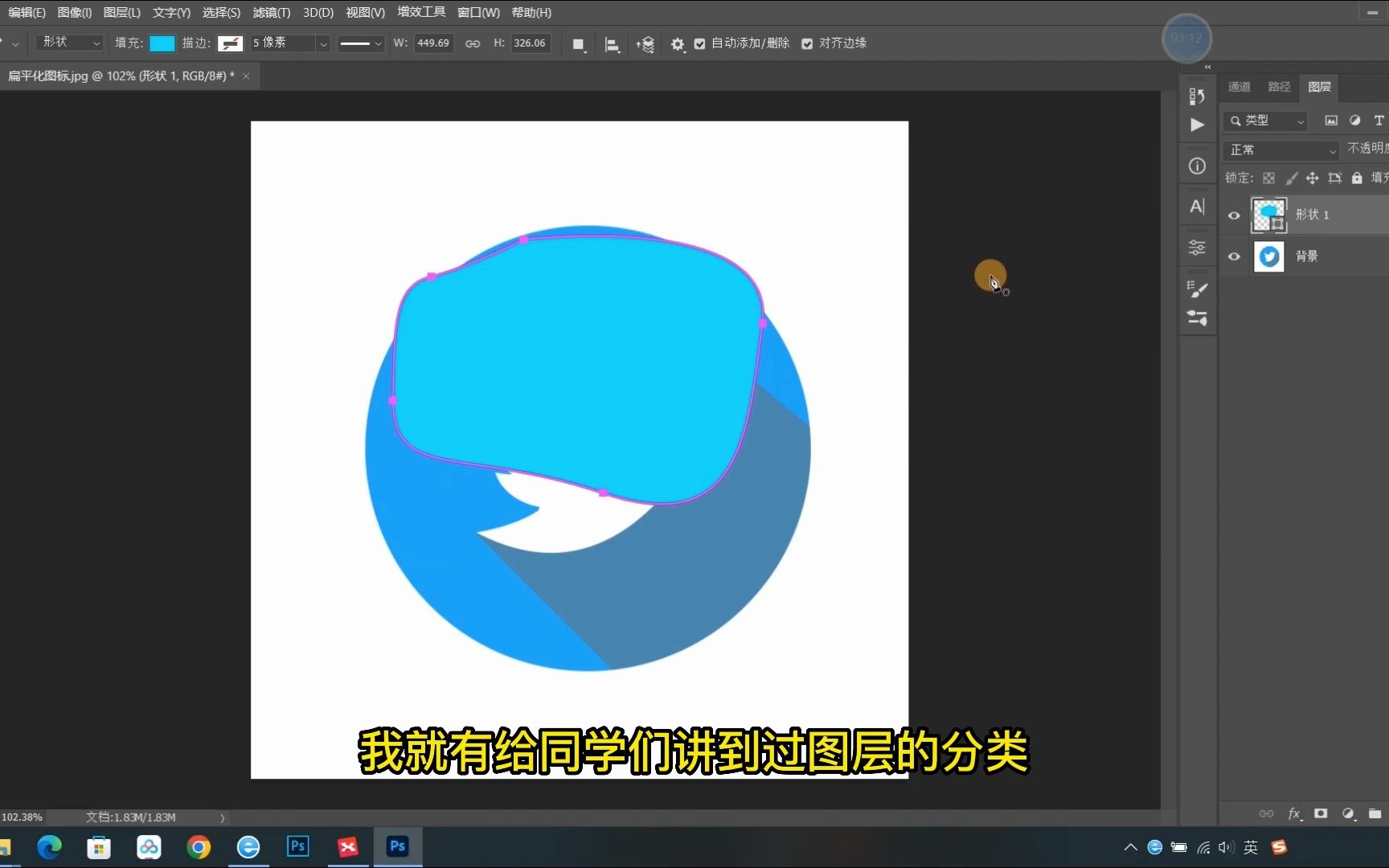1389x868 pixels.
Task: Open the Actions panel play icon
Action: (1197, 125)
